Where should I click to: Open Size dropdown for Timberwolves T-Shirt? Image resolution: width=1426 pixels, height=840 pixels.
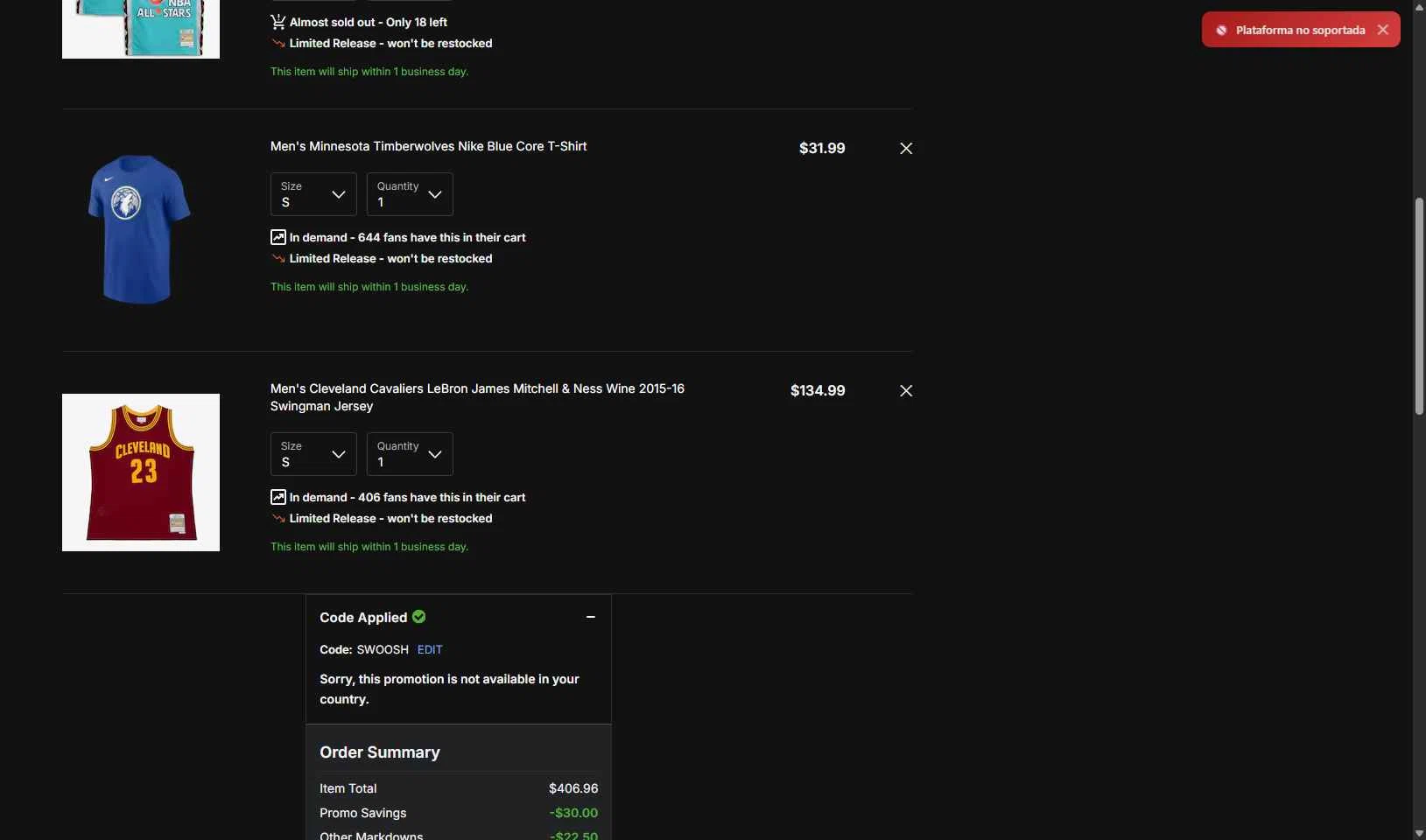313,194
